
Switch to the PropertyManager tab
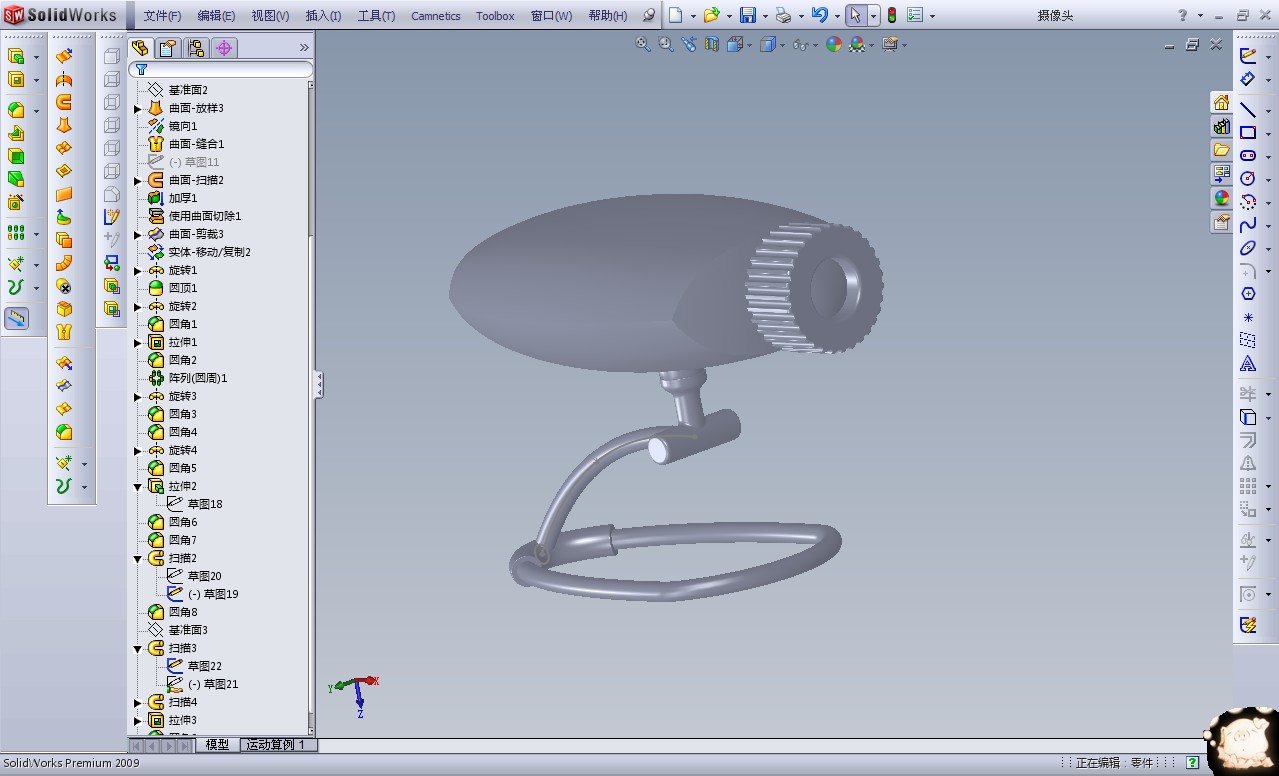(x=168, y=47)
